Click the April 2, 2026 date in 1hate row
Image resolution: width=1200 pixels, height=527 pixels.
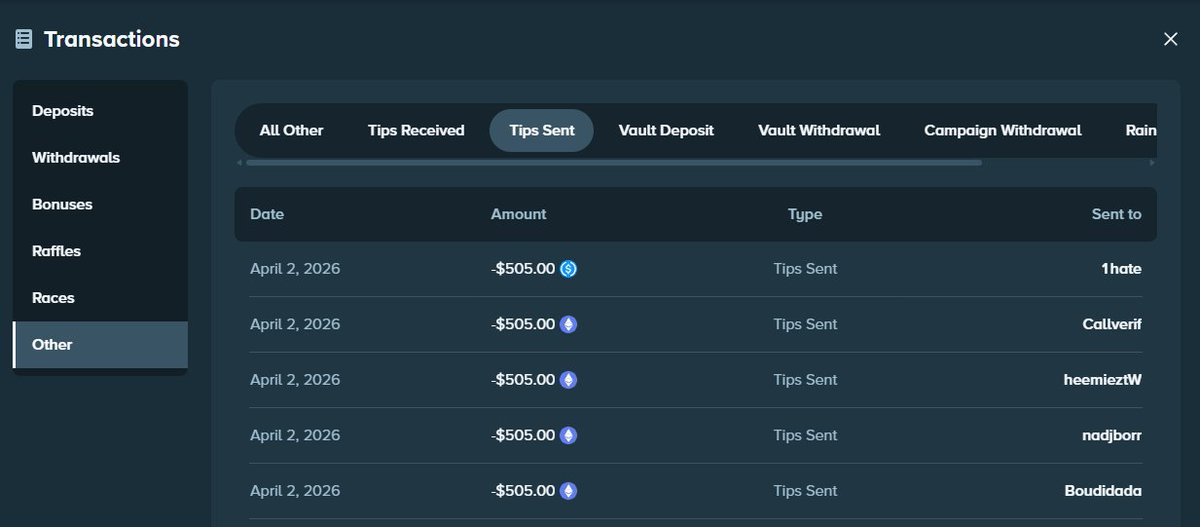[295, 268]
